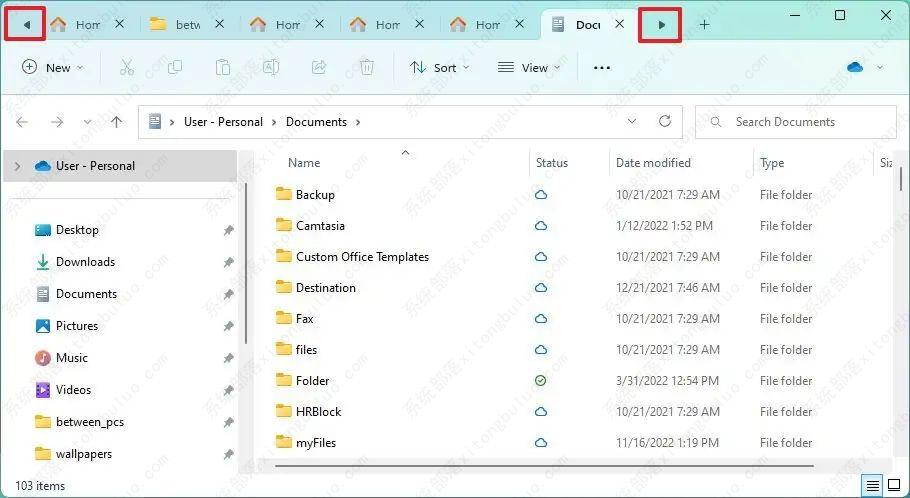Go up one folder level

(x=117, y=122)
